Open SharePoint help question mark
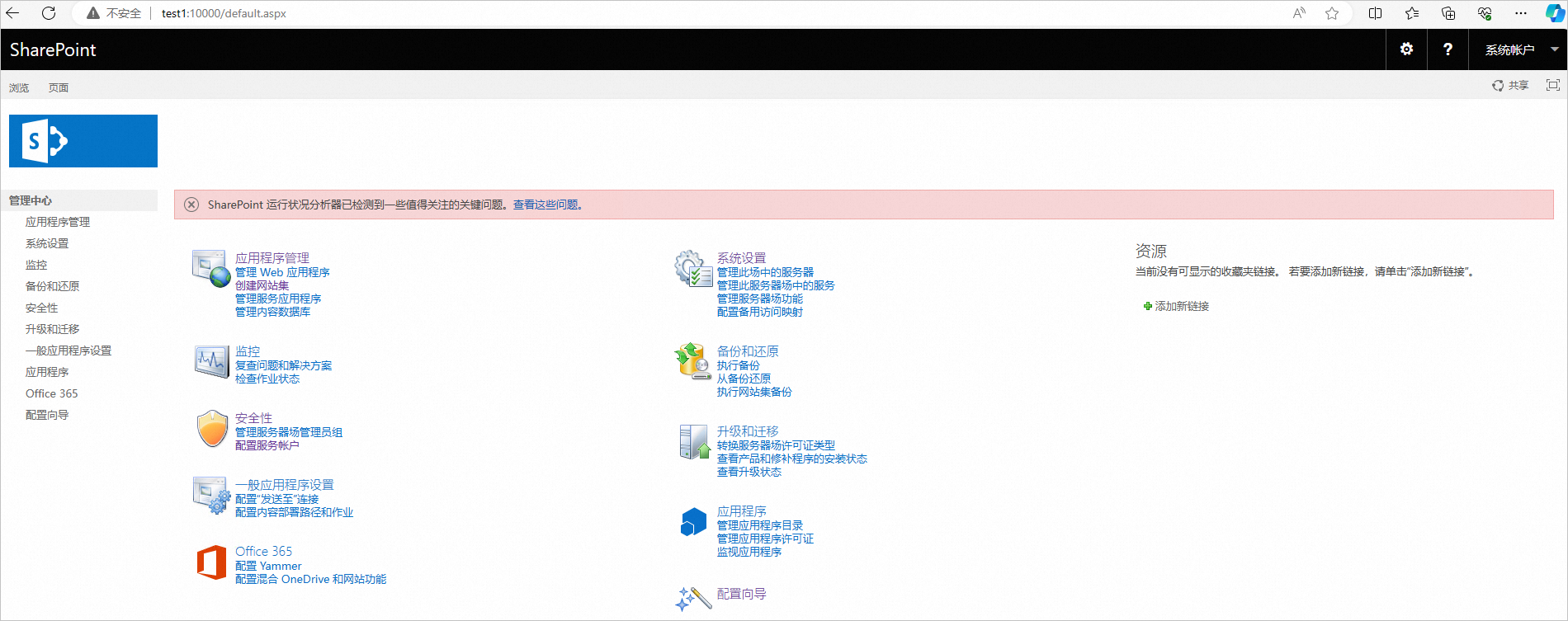 1448,49
